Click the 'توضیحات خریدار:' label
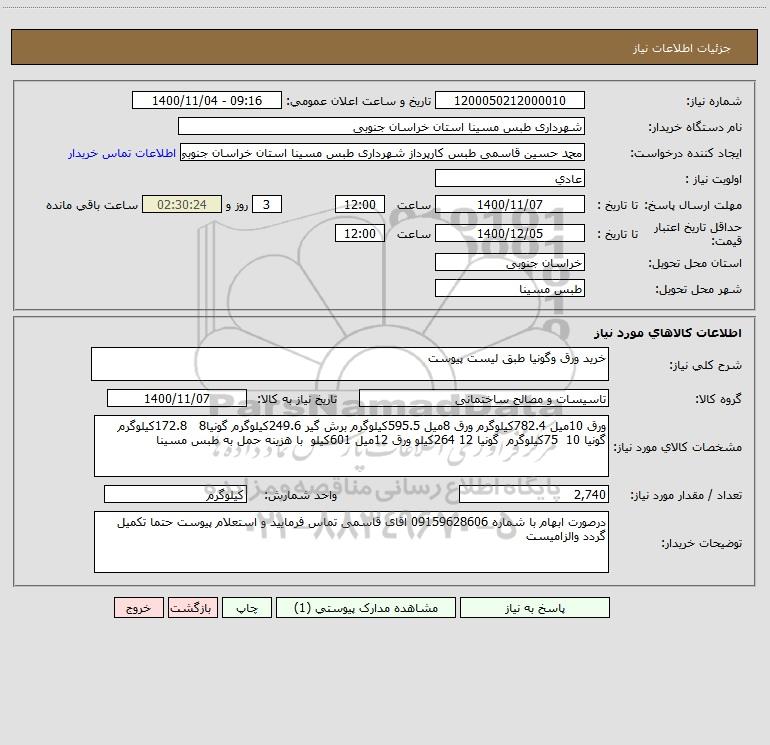770x745 pixels. 702,543
